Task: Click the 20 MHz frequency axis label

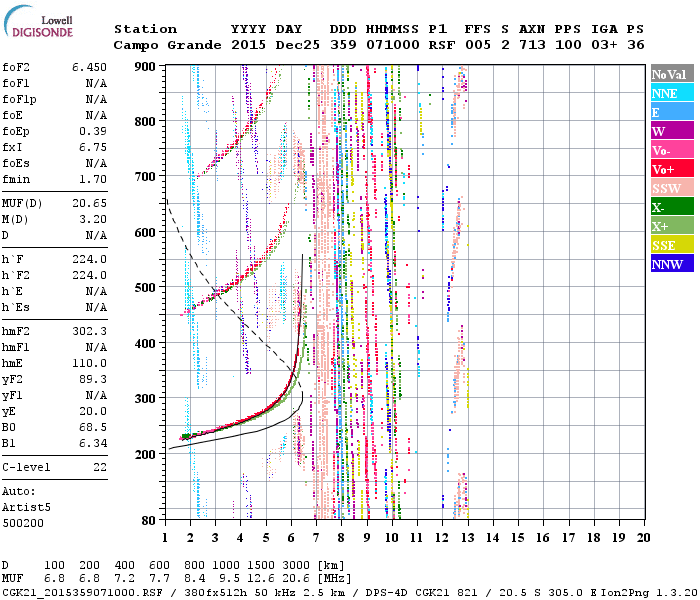Action: point(643,538)
